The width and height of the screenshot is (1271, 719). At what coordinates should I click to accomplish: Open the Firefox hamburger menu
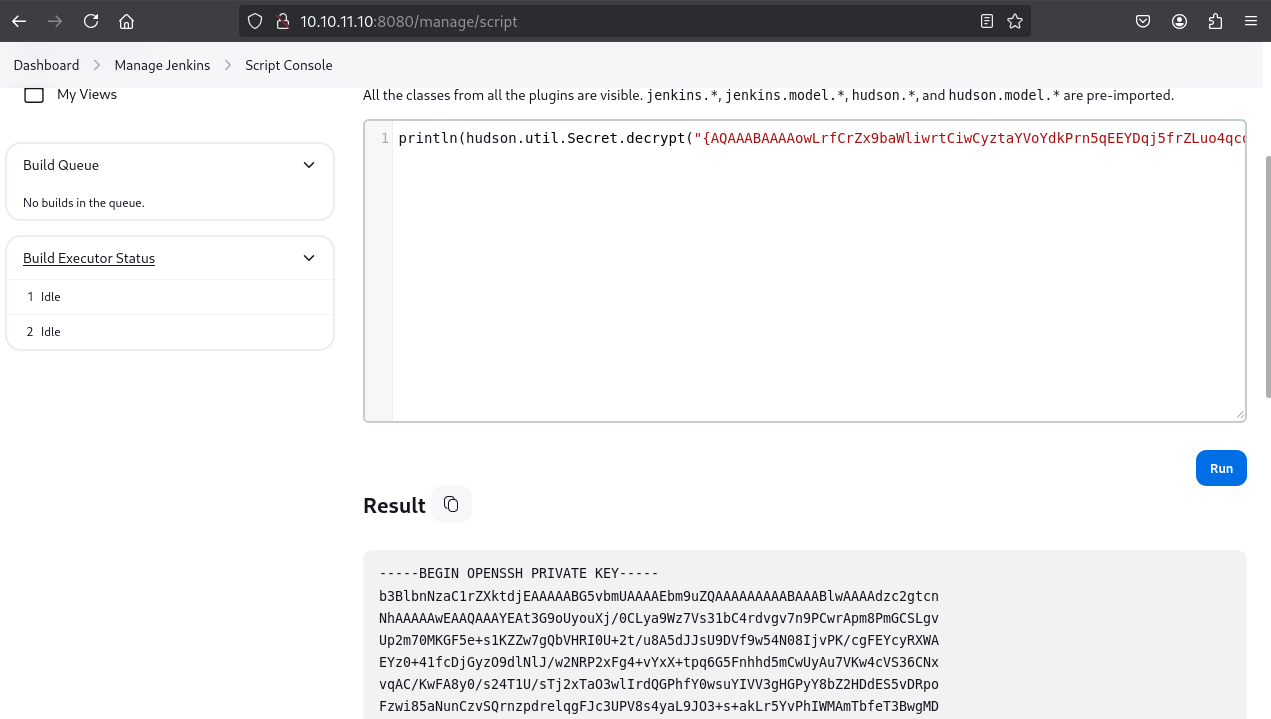(1250, 21)
